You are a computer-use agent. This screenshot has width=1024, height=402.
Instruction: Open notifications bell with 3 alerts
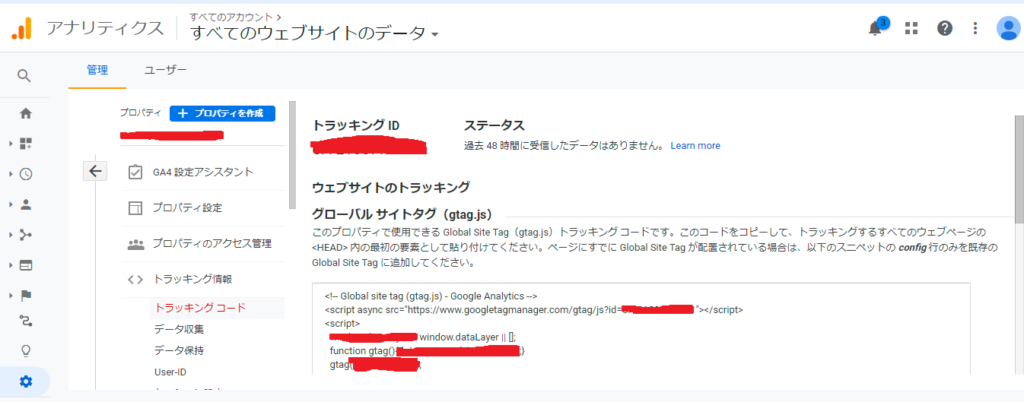875,28
